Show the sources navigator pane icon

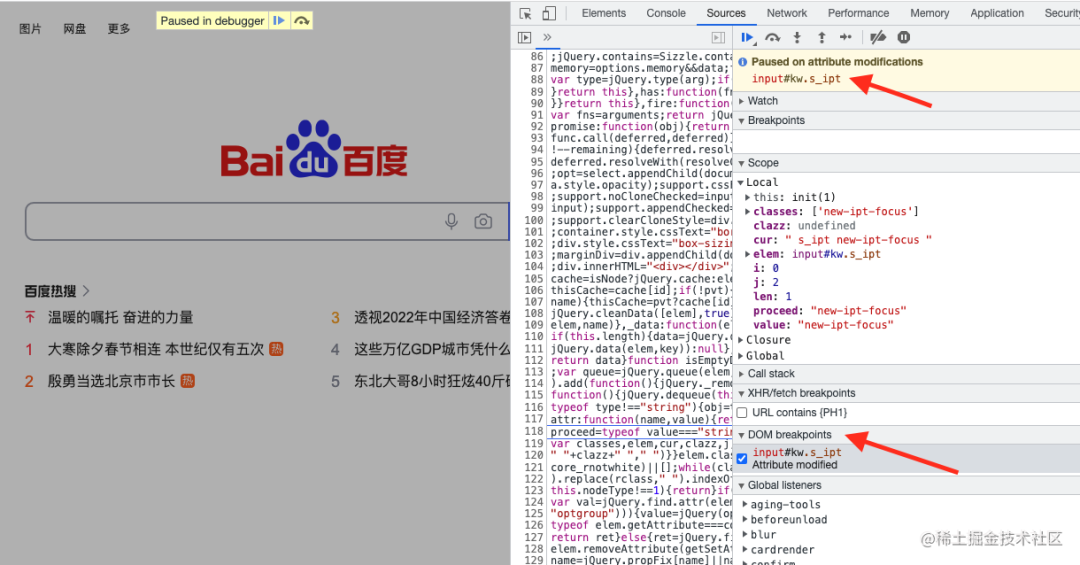click(x=525, y=37)
